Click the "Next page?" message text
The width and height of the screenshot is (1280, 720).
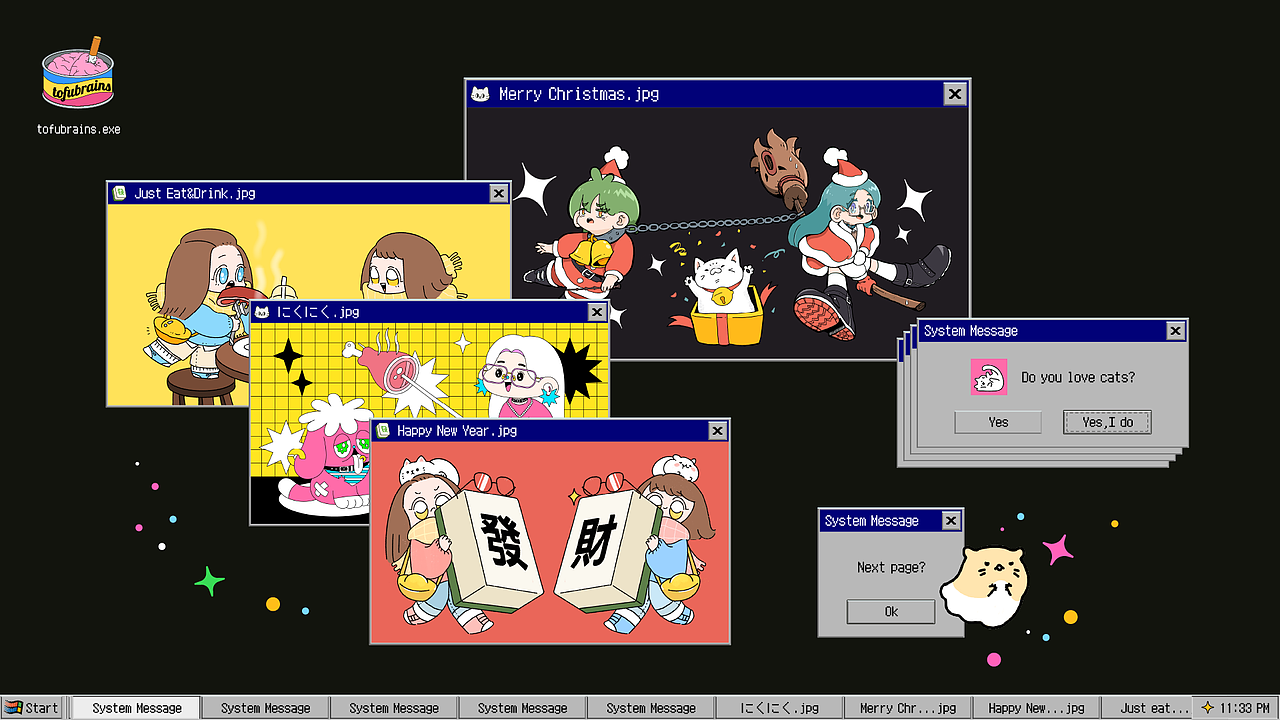pos(891,567)
